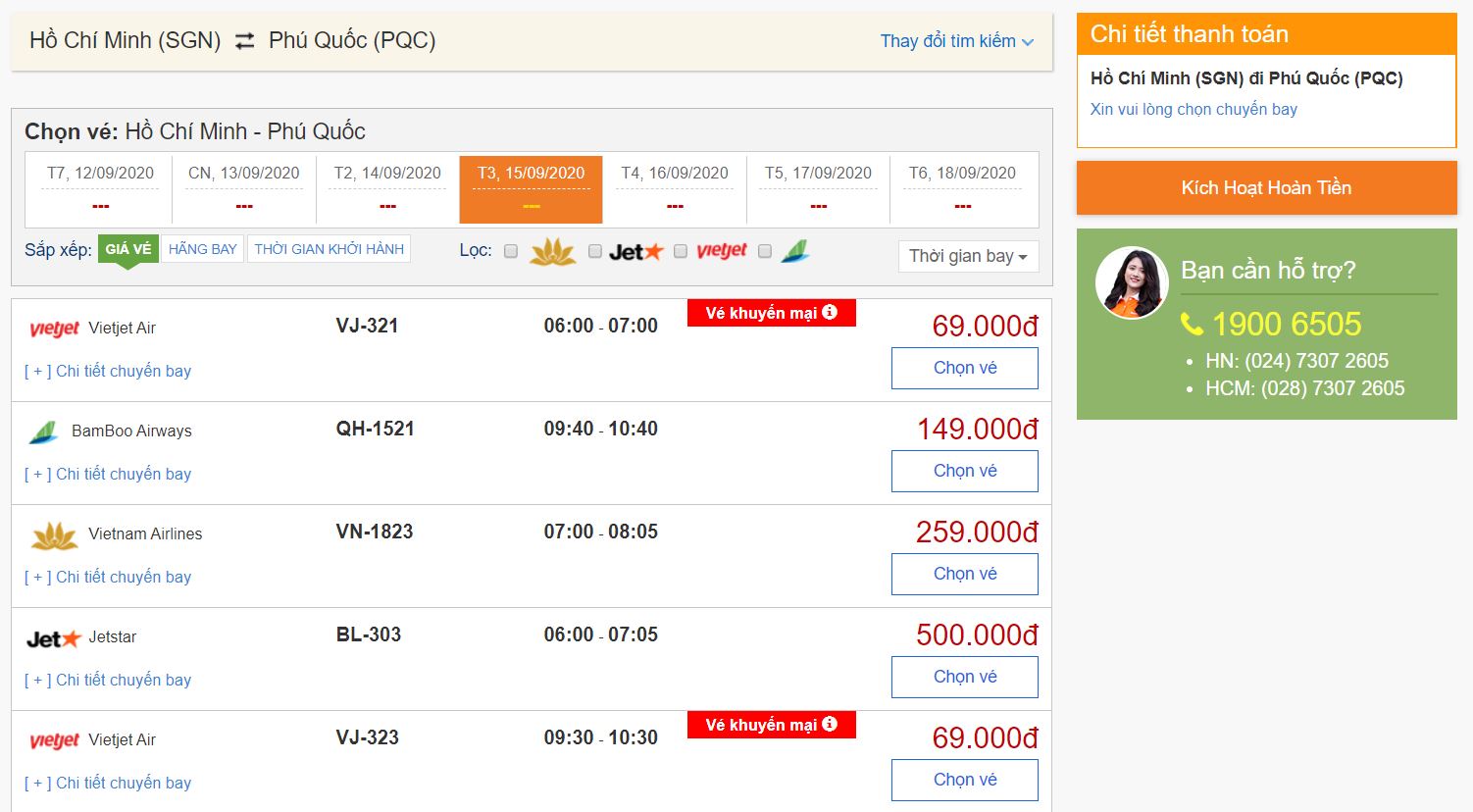Click the Vietnam Airlines lotus filter logo
This screenshot has height=812, width=1473.
(552, 252)
